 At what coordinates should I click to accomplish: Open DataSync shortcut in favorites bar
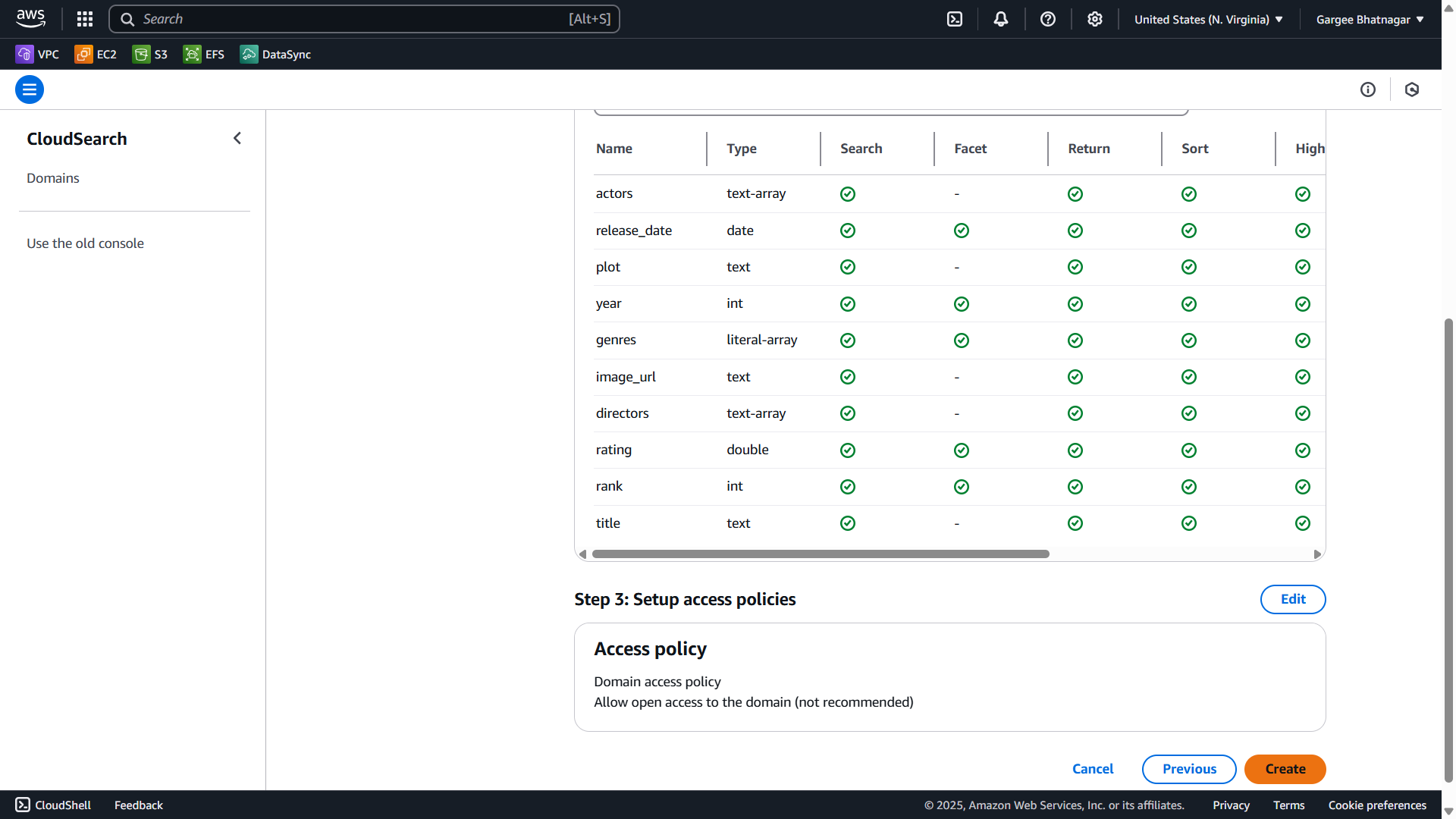pos(275,54)
